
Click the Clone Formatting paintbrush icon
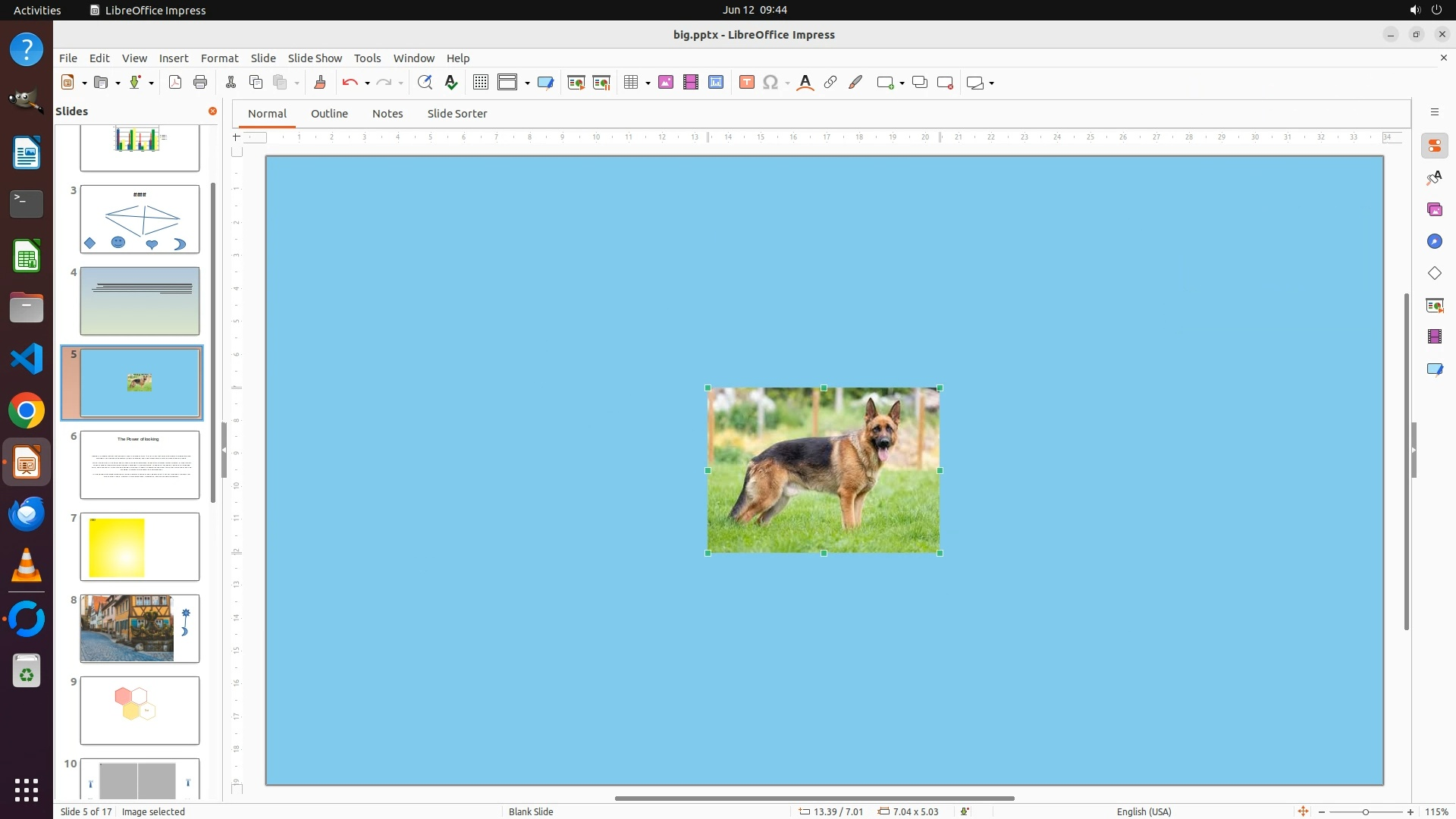click(x=319, y=83)
